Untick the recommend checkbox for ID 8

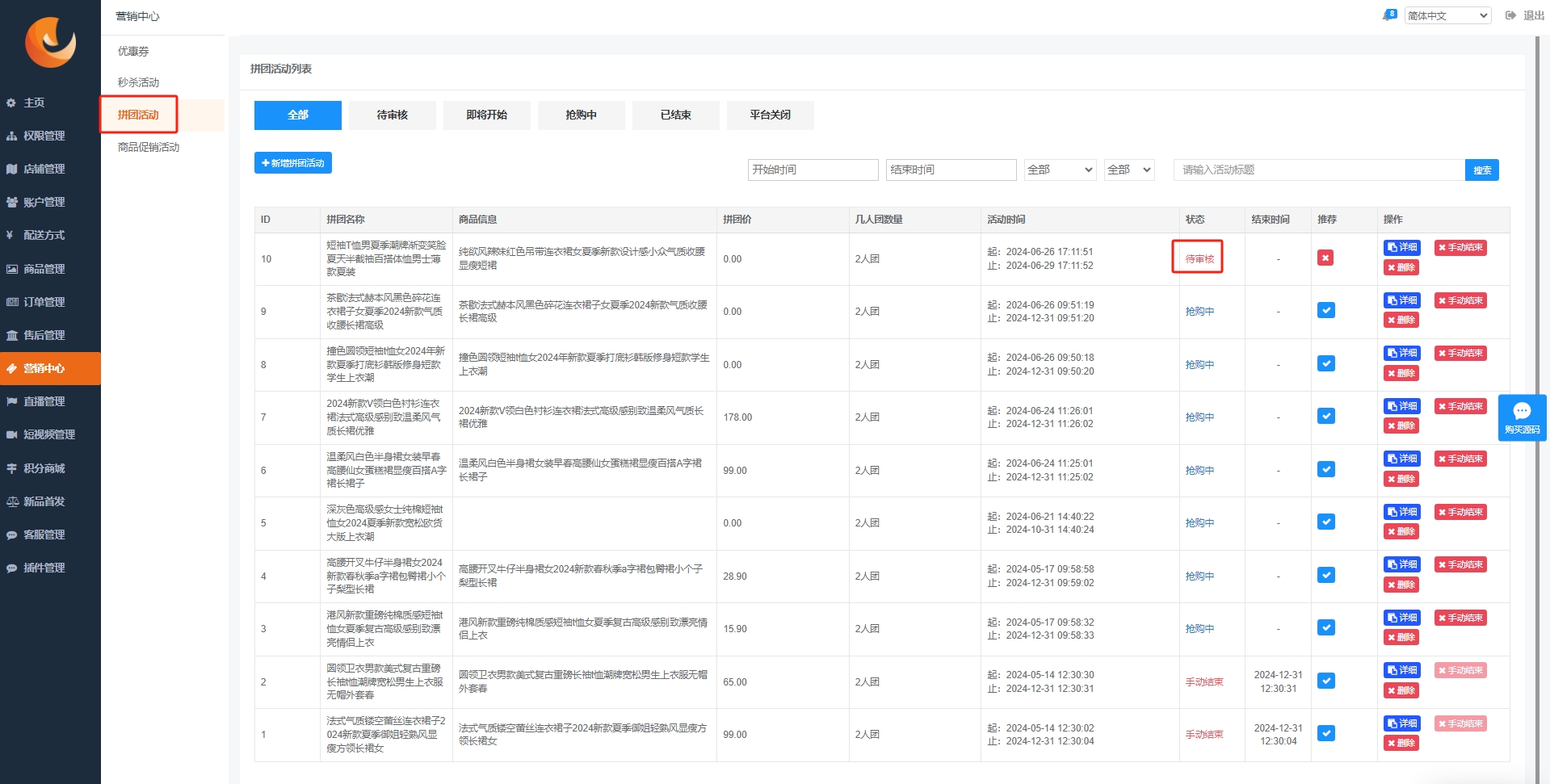pos(1325,363)
